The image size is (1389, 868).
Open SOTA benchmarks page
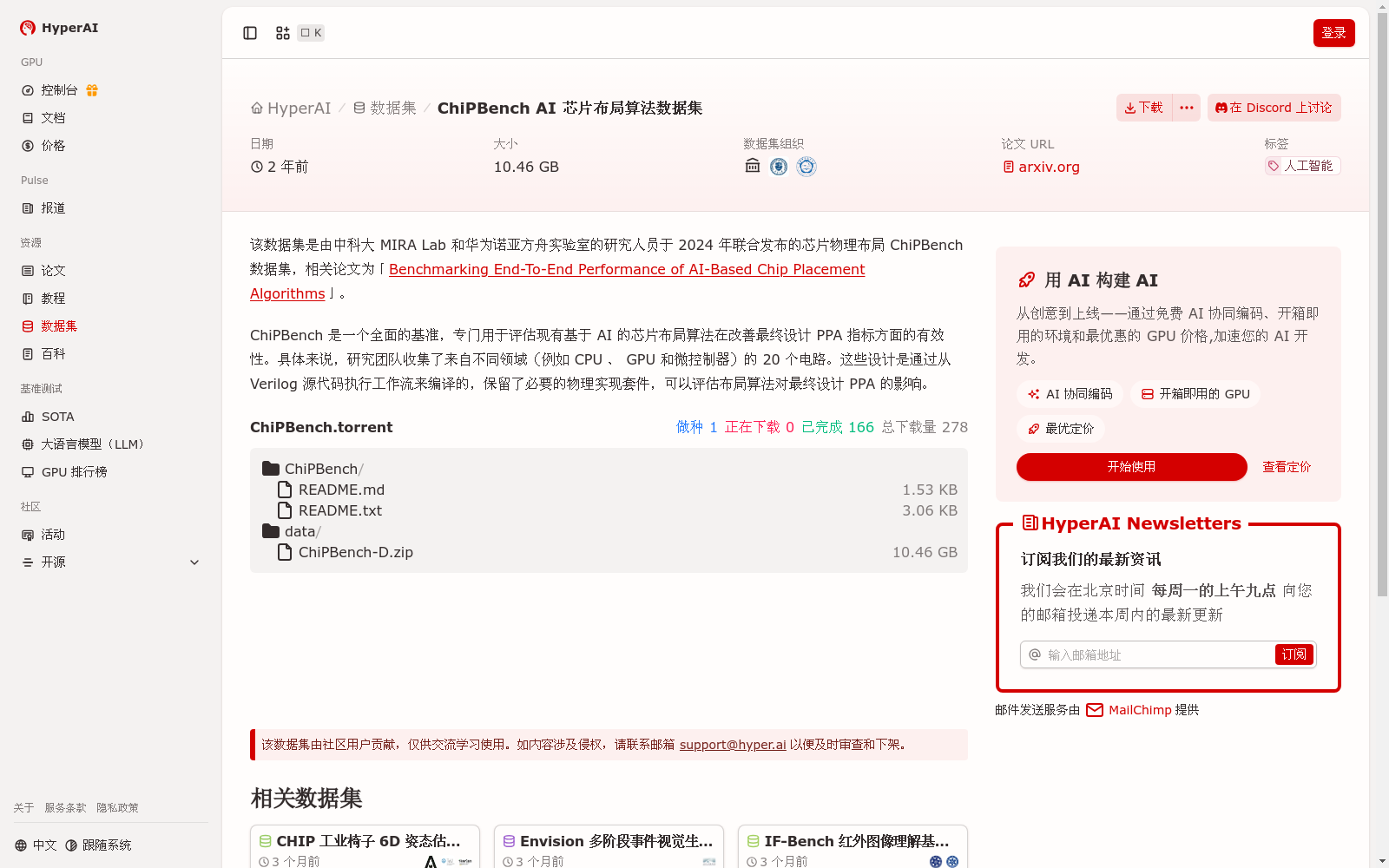click(49, 417)
